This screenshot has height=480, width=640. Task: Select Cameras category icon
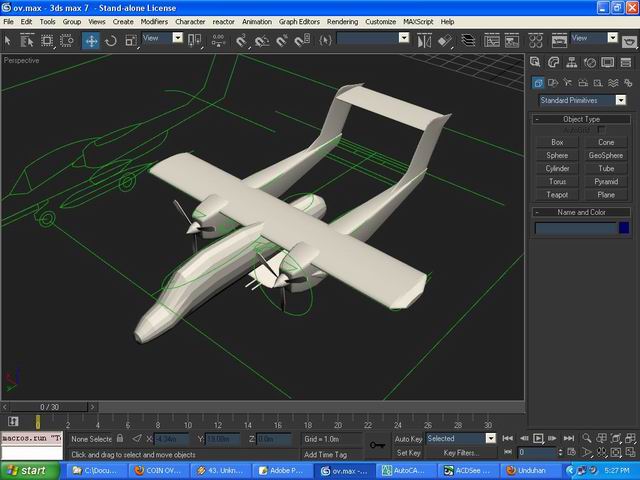point(583,83)
